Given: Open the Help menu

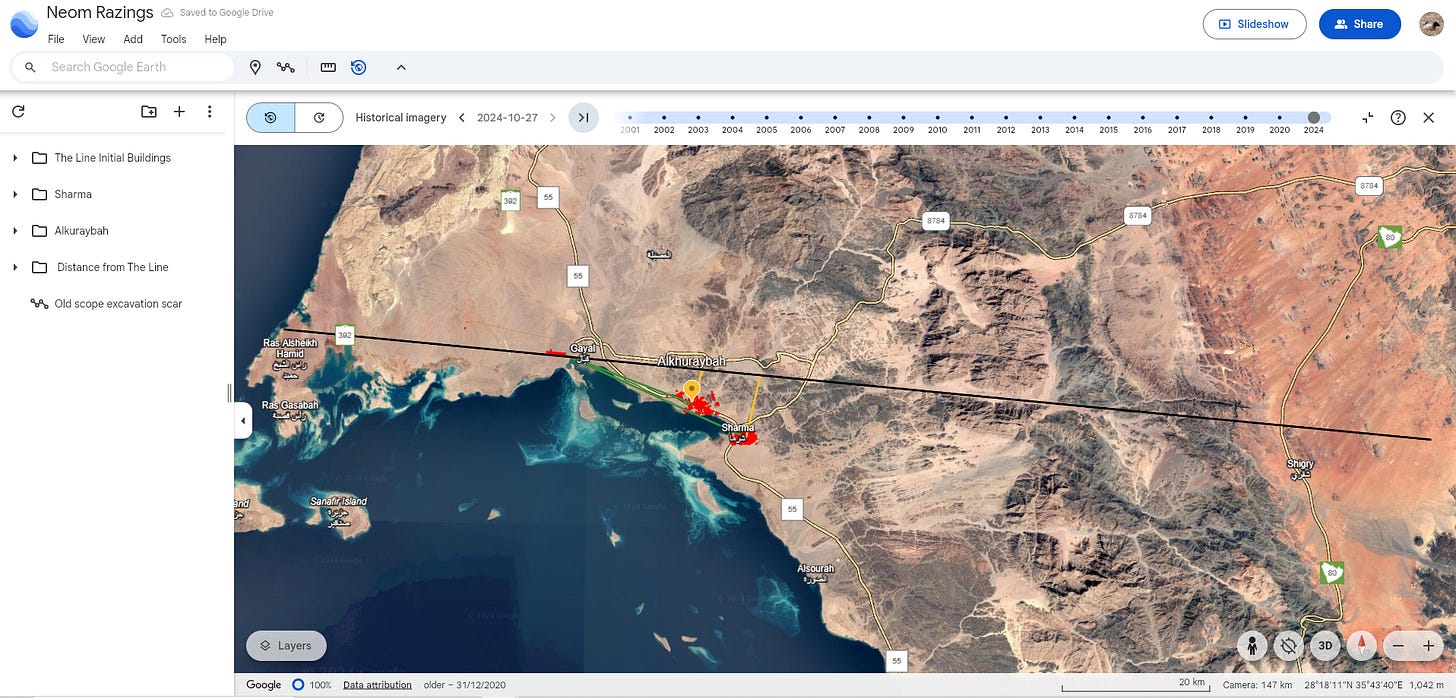Looking at the screenshot, I should click(x=215, y=39).
